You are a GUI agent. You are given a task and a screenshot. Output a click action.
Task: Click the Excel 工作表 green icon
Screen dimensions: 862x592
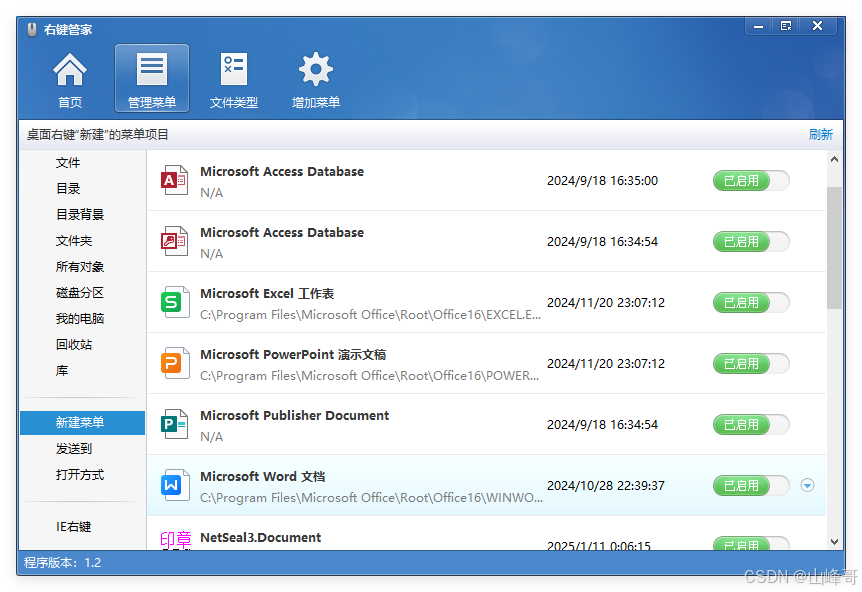[x=174, y=302]
